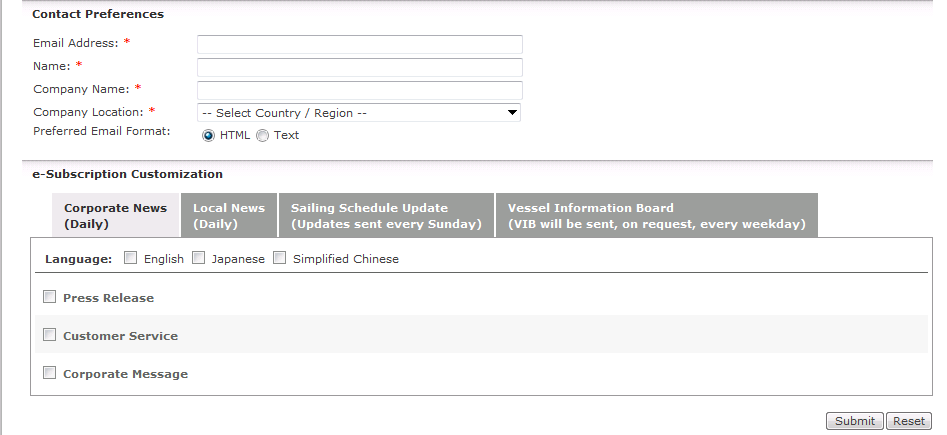Click the Reset button
The width and height of the screenshot is (947, 435).
(908, 421)
